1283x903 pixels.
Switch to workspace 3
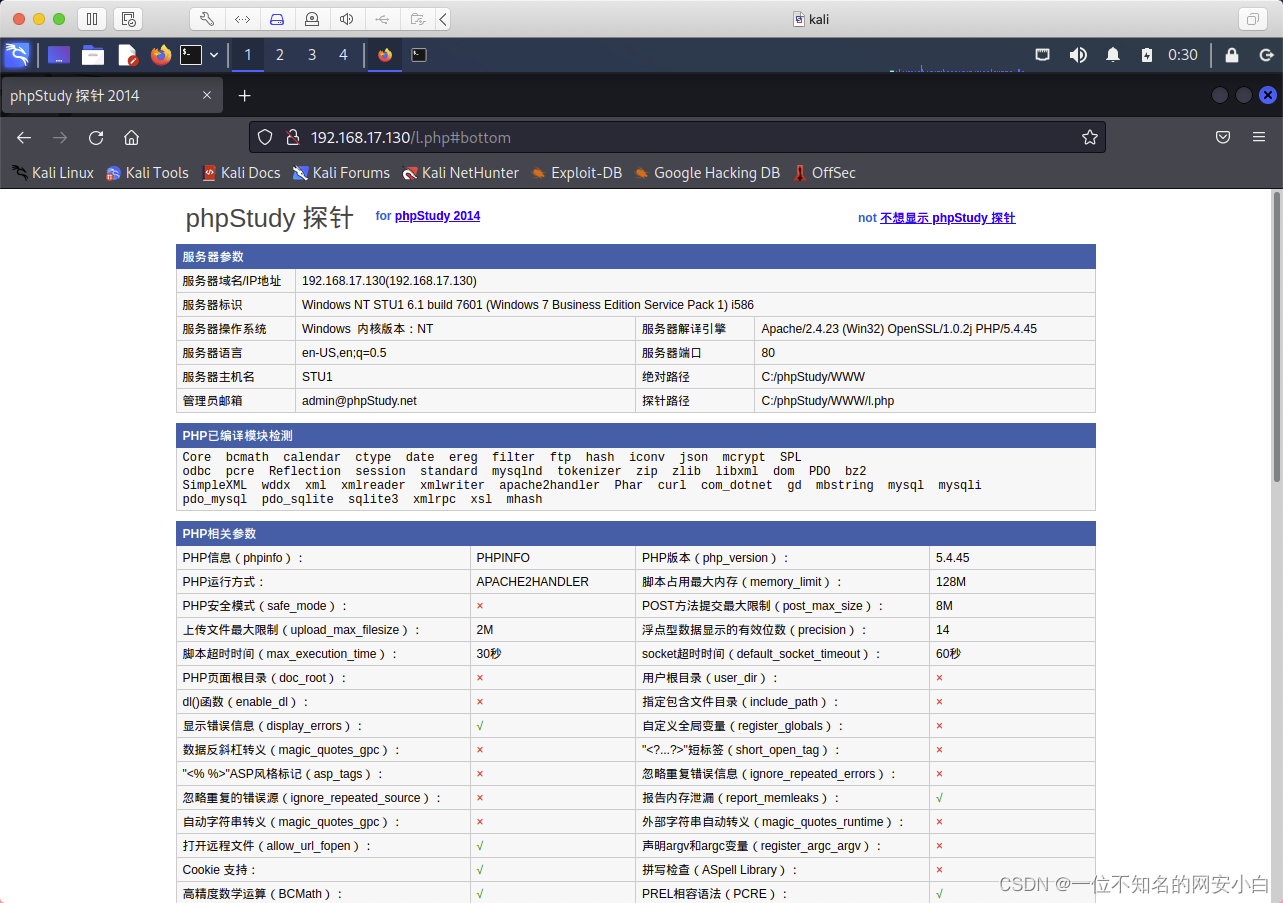pos(312,55)
